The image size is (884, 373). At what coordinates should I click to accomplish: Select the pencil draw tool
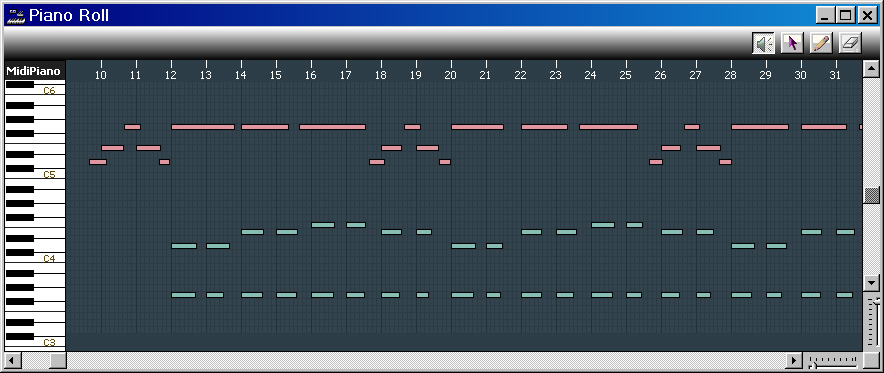[x=821, y=43]
